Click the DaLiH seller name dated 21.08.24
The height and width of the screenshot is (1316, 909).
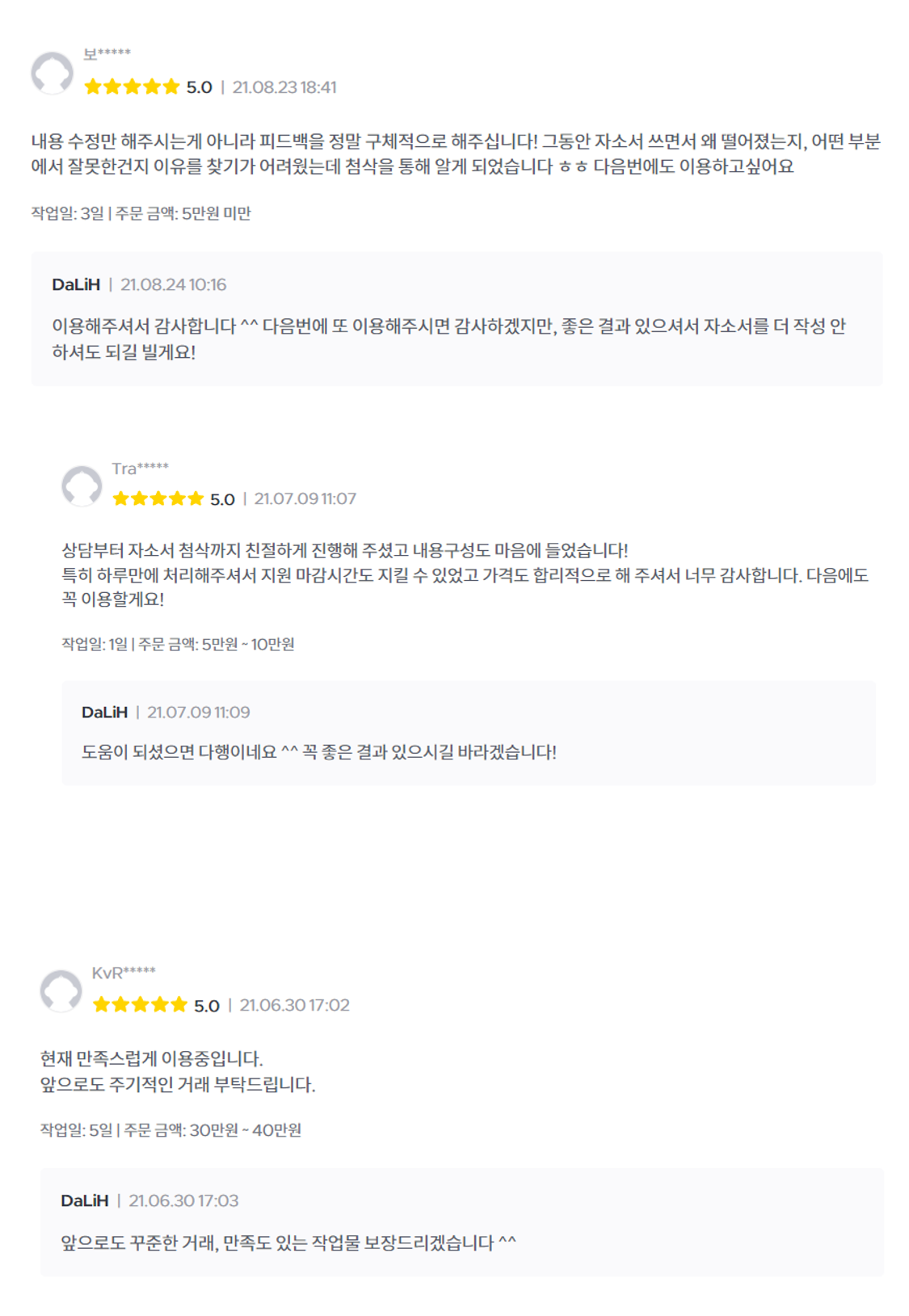tap(76, 284)
